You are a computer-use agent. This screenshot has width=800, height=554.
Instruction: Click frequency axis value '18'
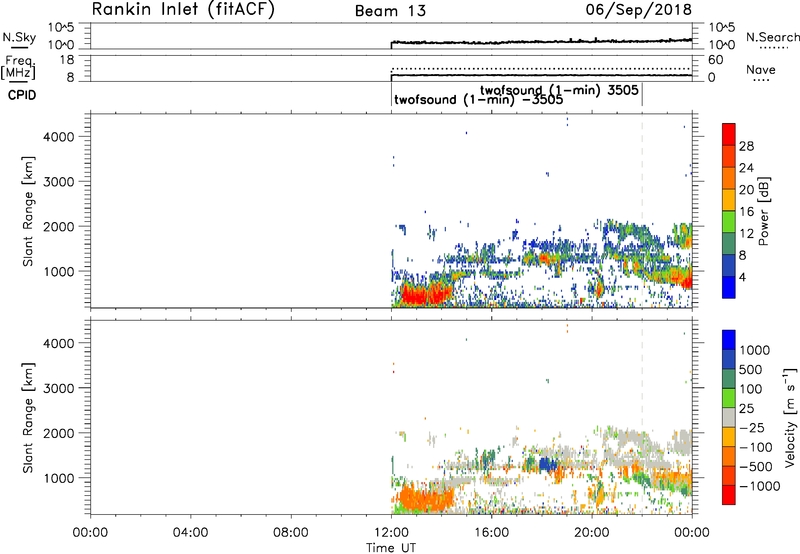pyautogui.click(x=68, y=60)
